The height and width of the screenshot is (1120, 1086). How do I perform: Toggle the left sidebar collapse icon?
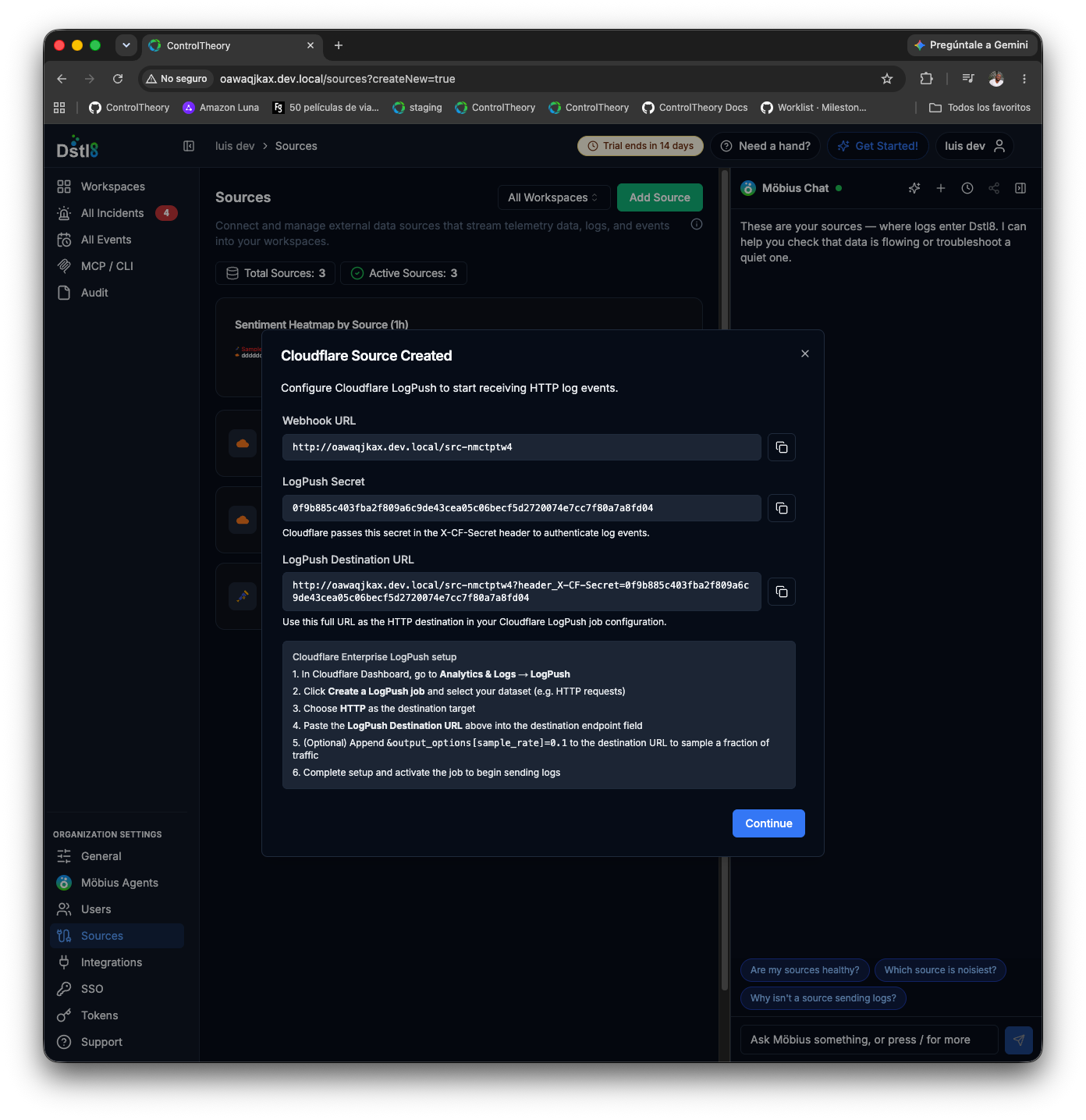click(189, 146)
